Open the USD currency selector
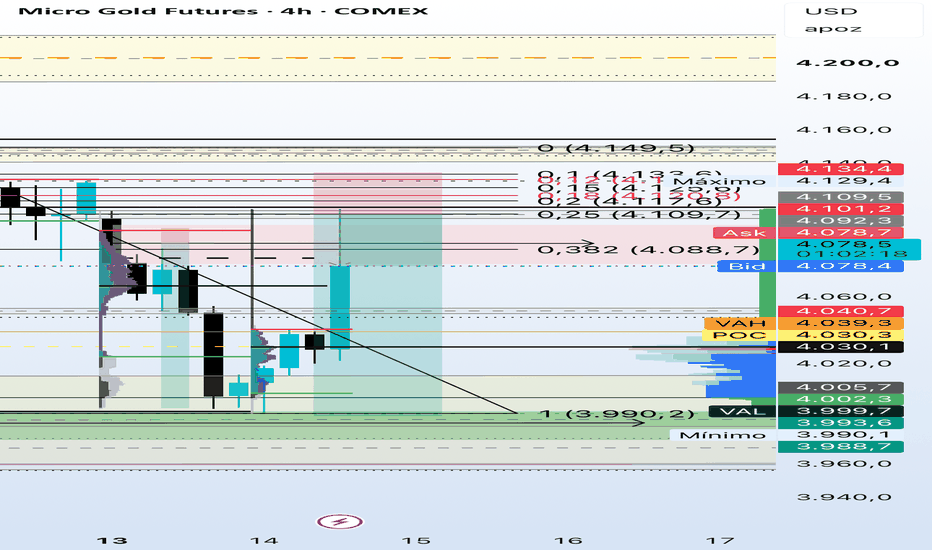Screen dimensions: 932x550 [x=831, y=11]
